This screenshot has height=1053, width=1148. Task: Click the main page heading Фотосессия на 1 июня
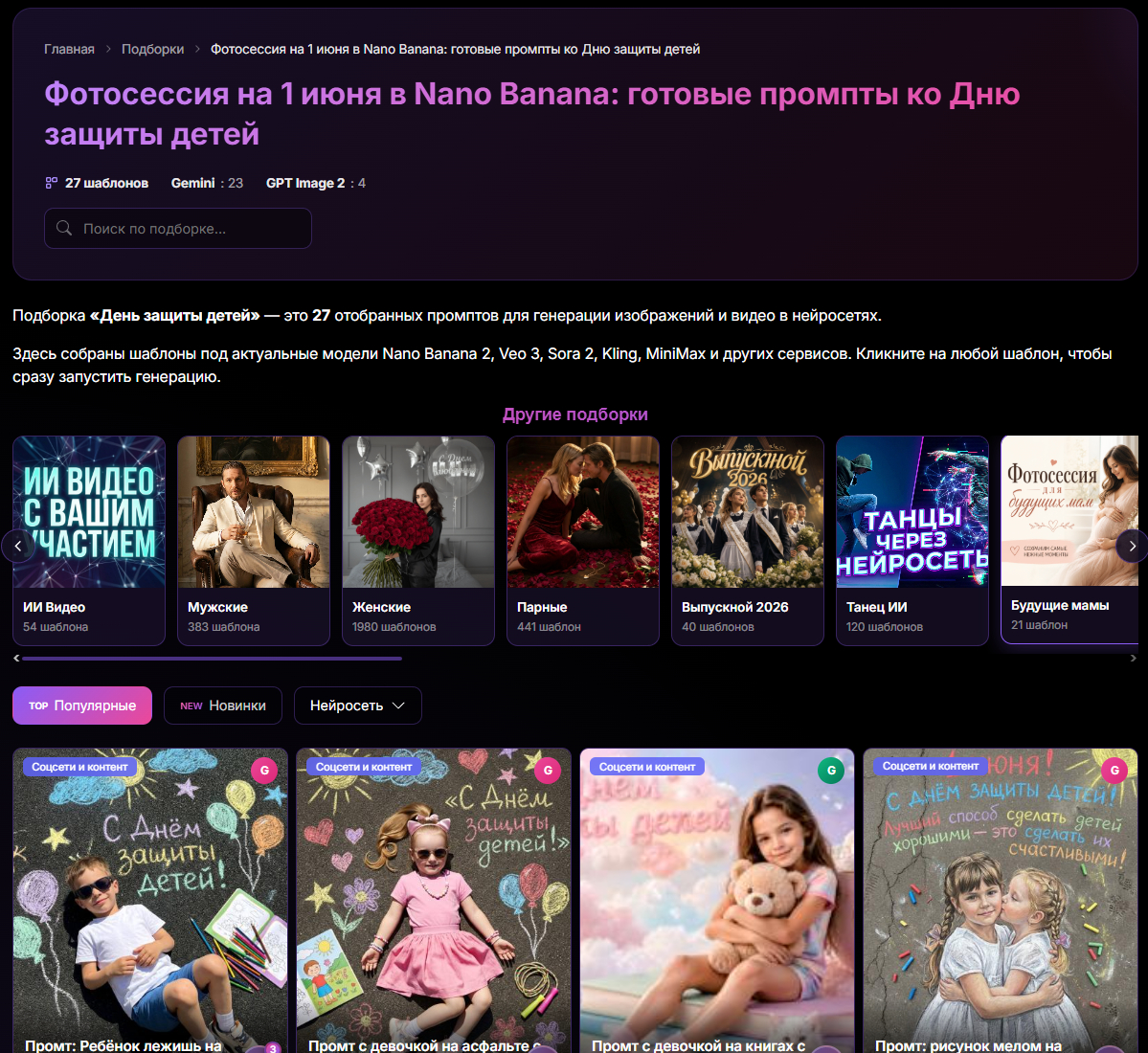tap(531, 114)
